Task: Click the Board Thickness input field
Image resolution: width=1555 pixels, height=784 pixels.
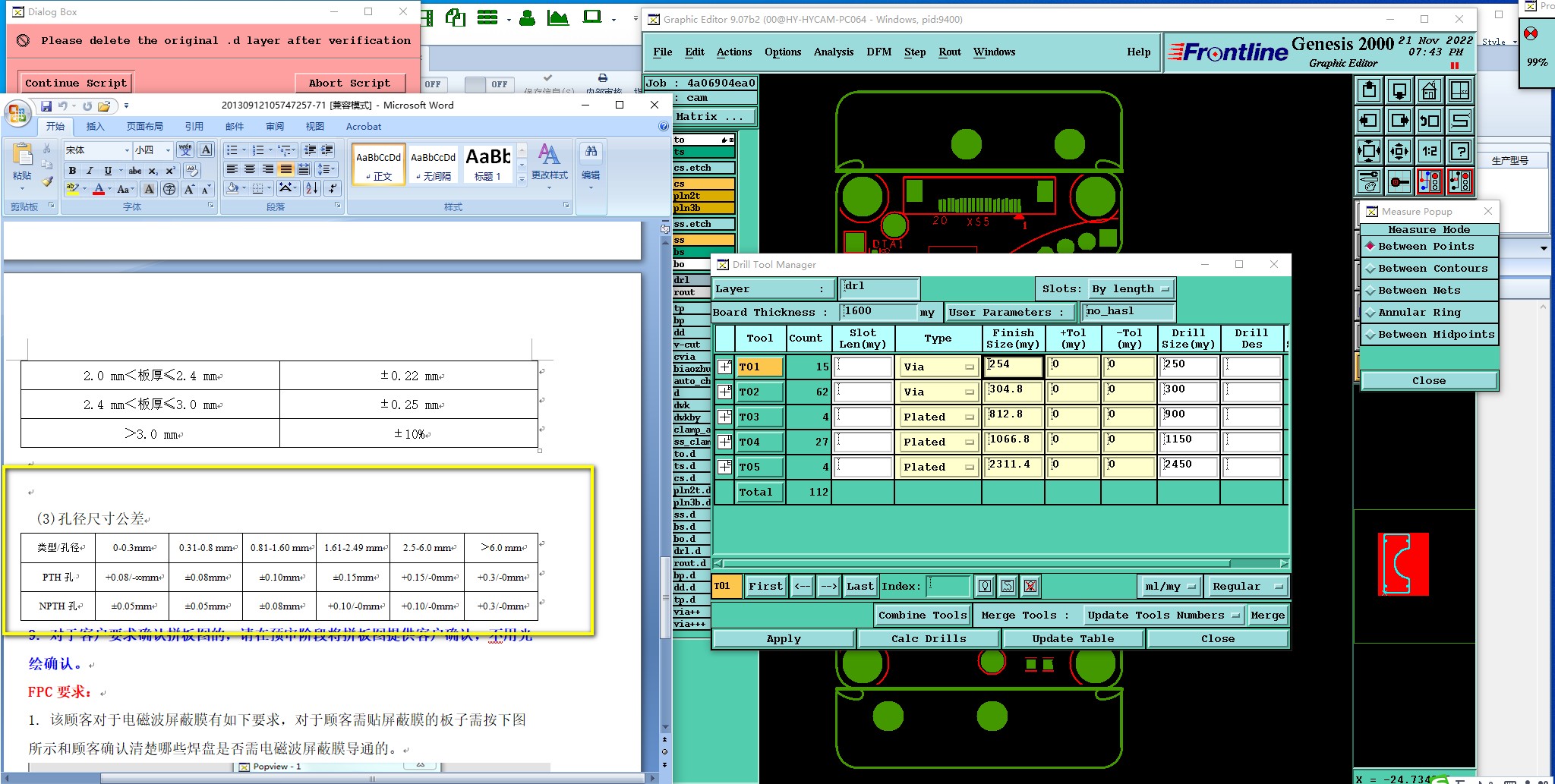Action: click(879, 311)
